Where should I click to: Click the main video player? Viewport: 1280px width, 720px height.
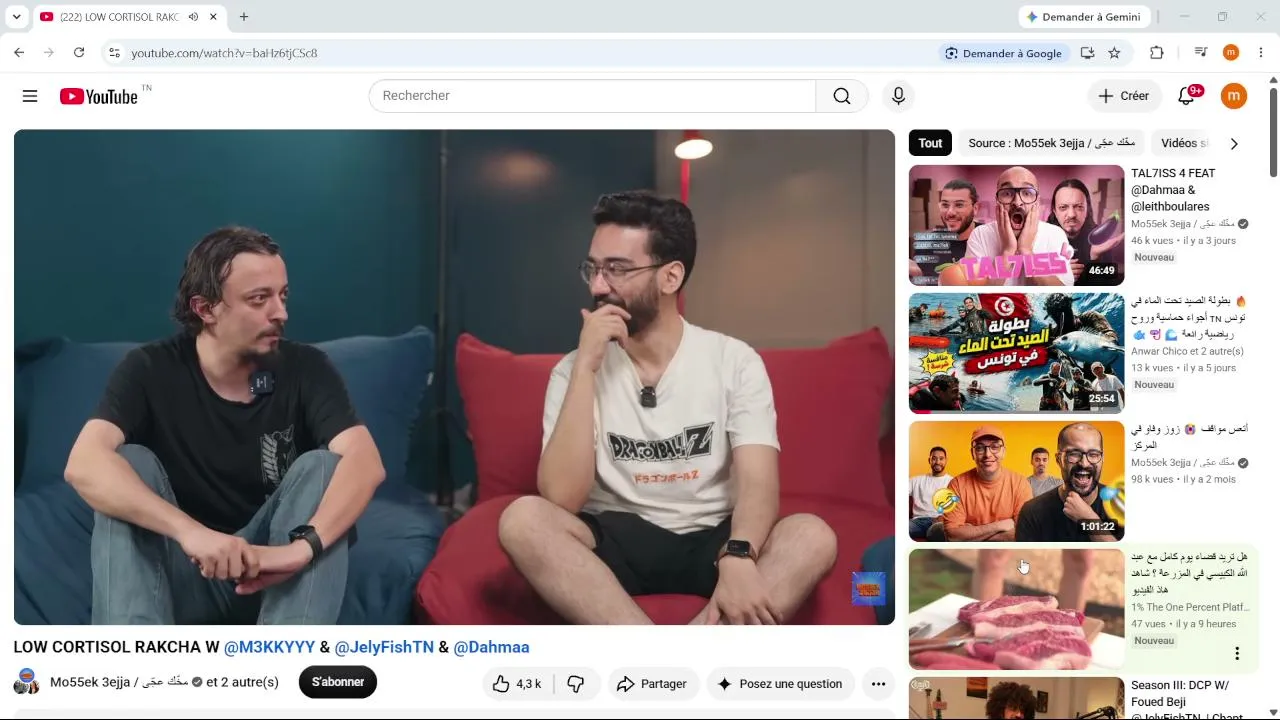click(x=454, y=377)
